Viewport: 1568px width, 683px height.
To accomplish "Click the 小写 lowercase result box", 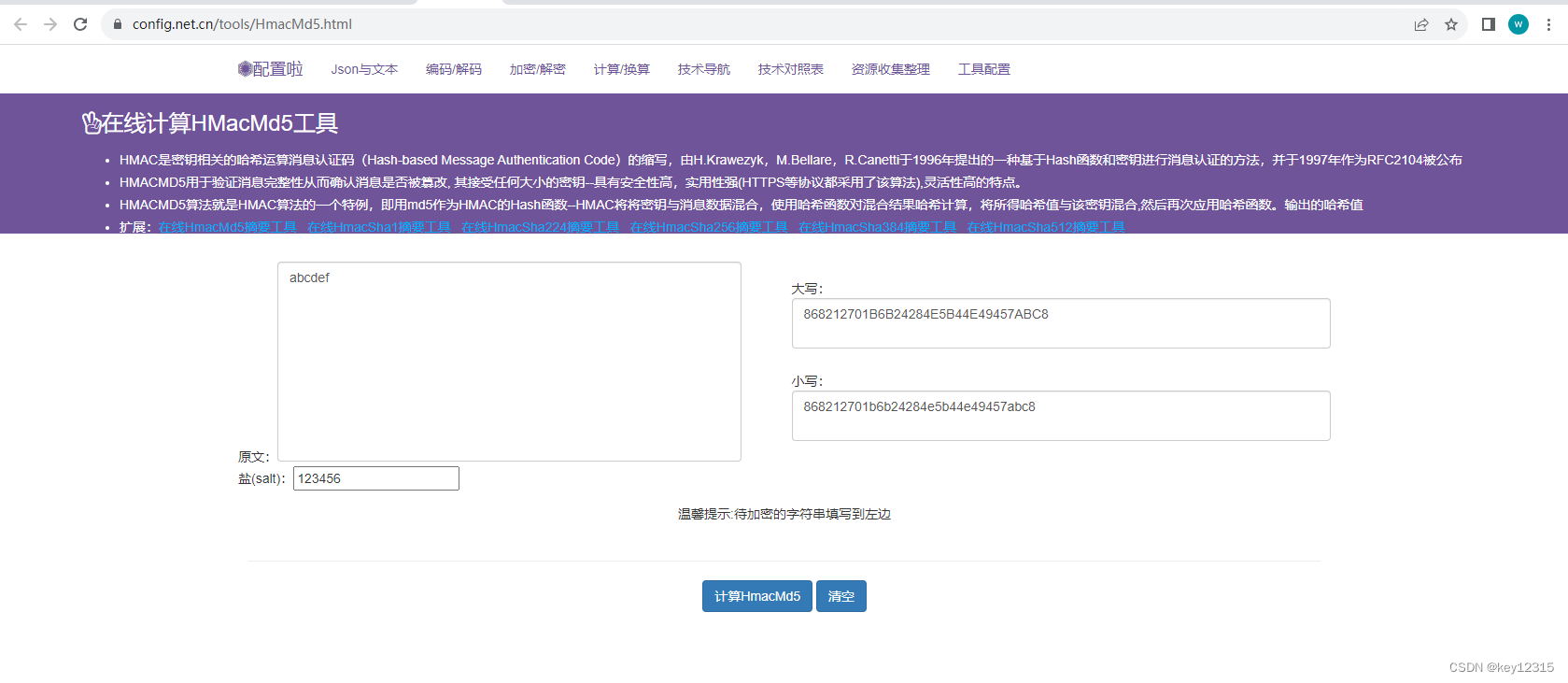I will [1061, 416].
